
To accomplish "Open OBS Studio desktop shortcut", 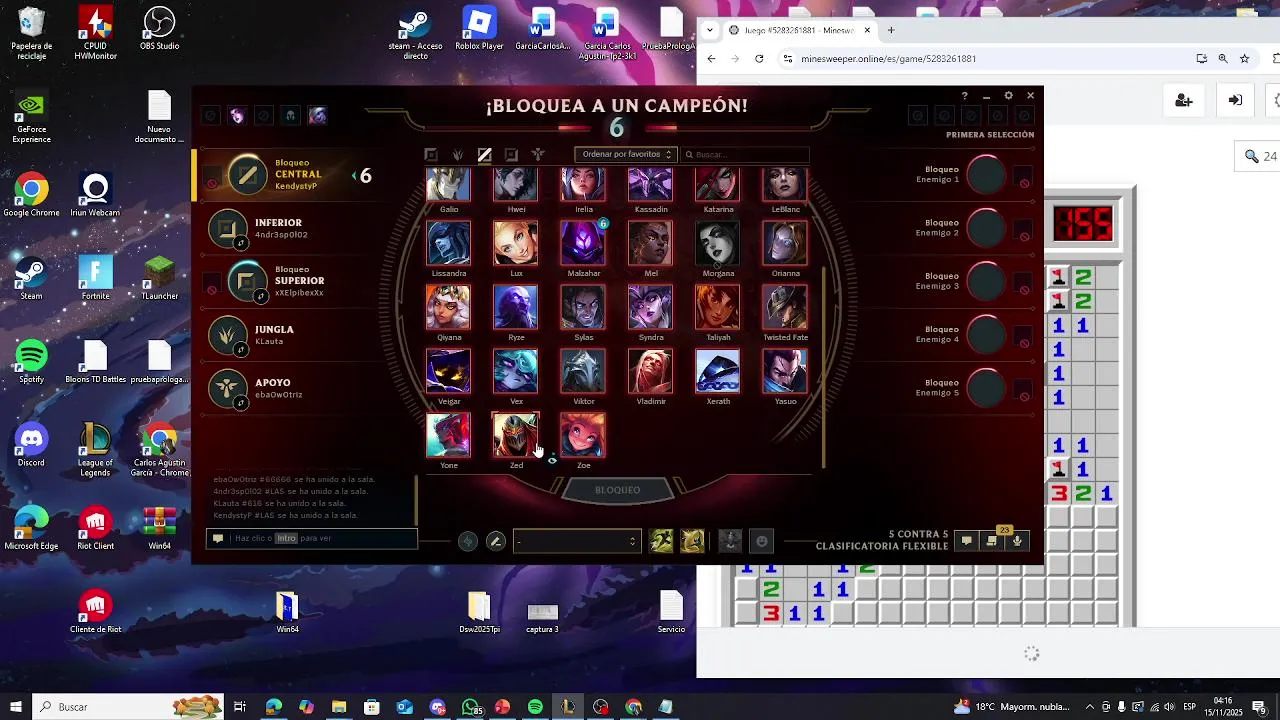I will 159,30.
